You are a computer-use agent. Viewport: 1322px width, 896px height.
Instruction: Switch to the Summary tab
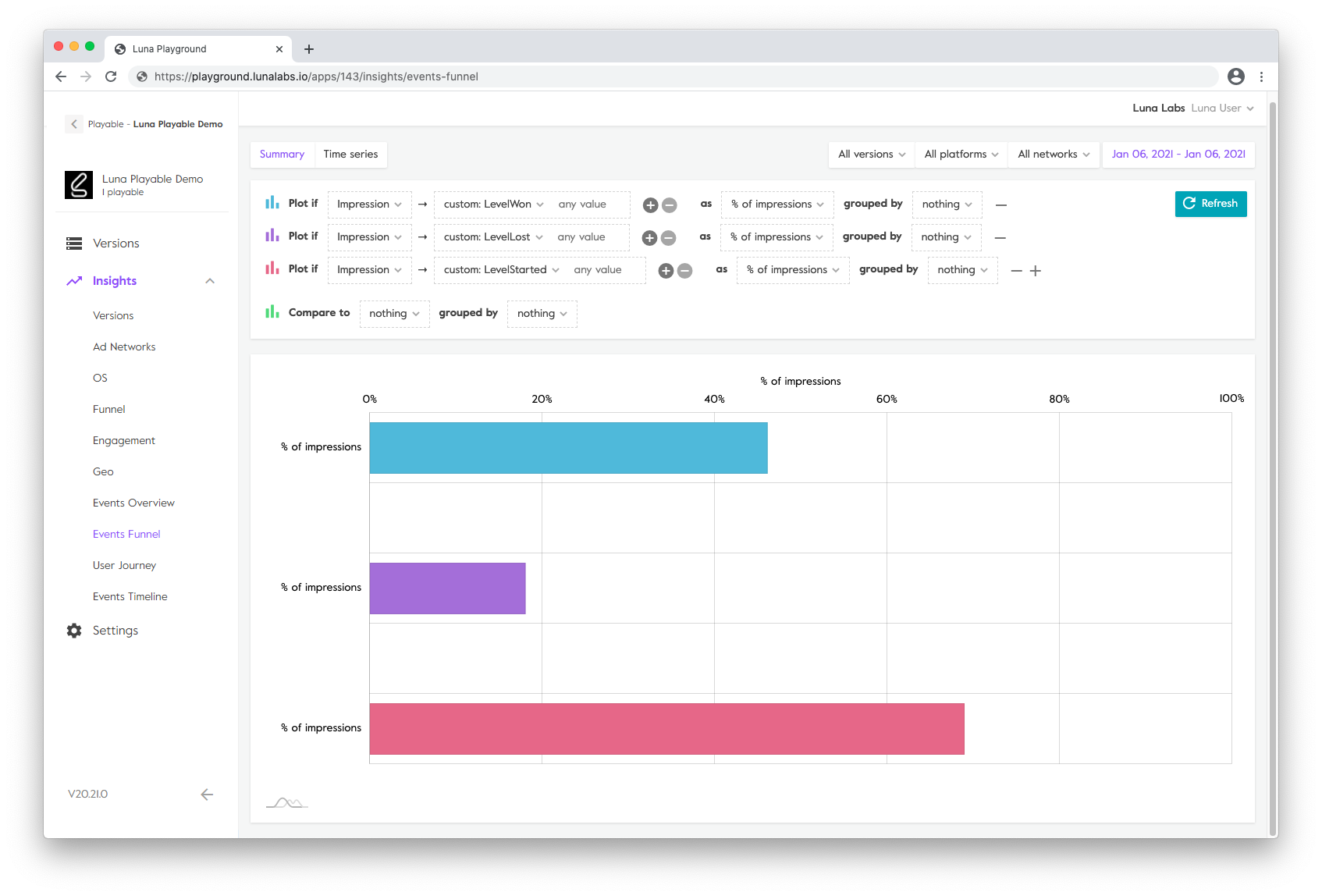(283, 155)
